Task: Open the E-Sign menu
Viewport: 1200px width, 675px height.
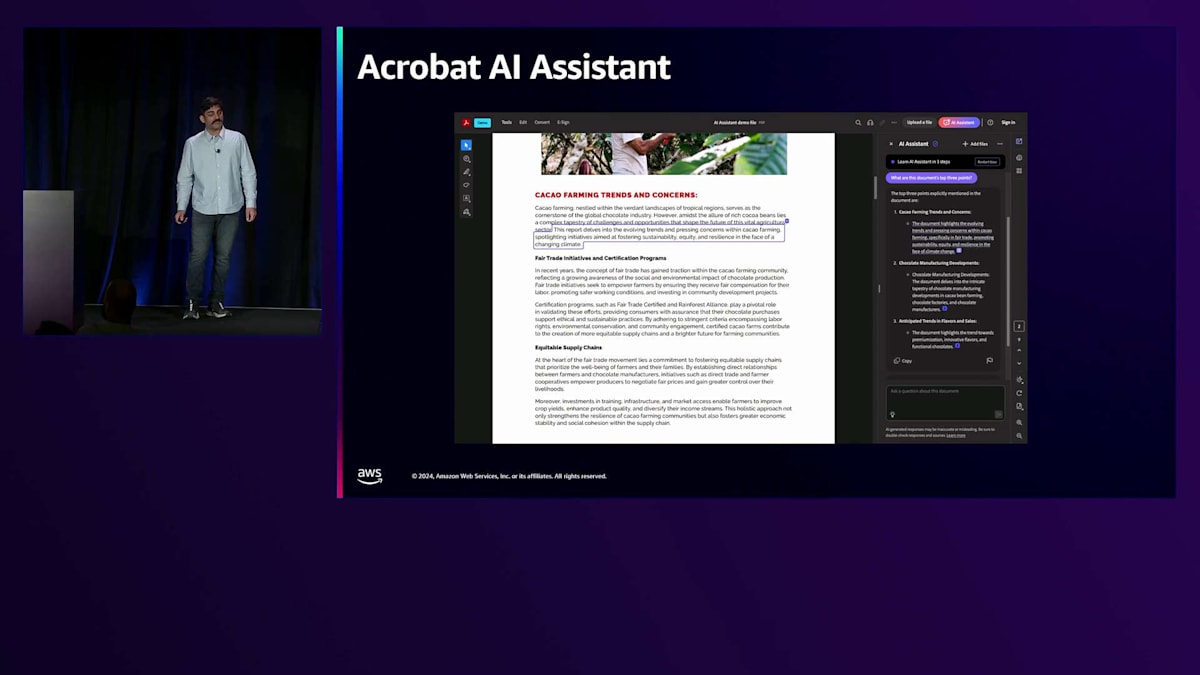Action: [x=563, y=122]
